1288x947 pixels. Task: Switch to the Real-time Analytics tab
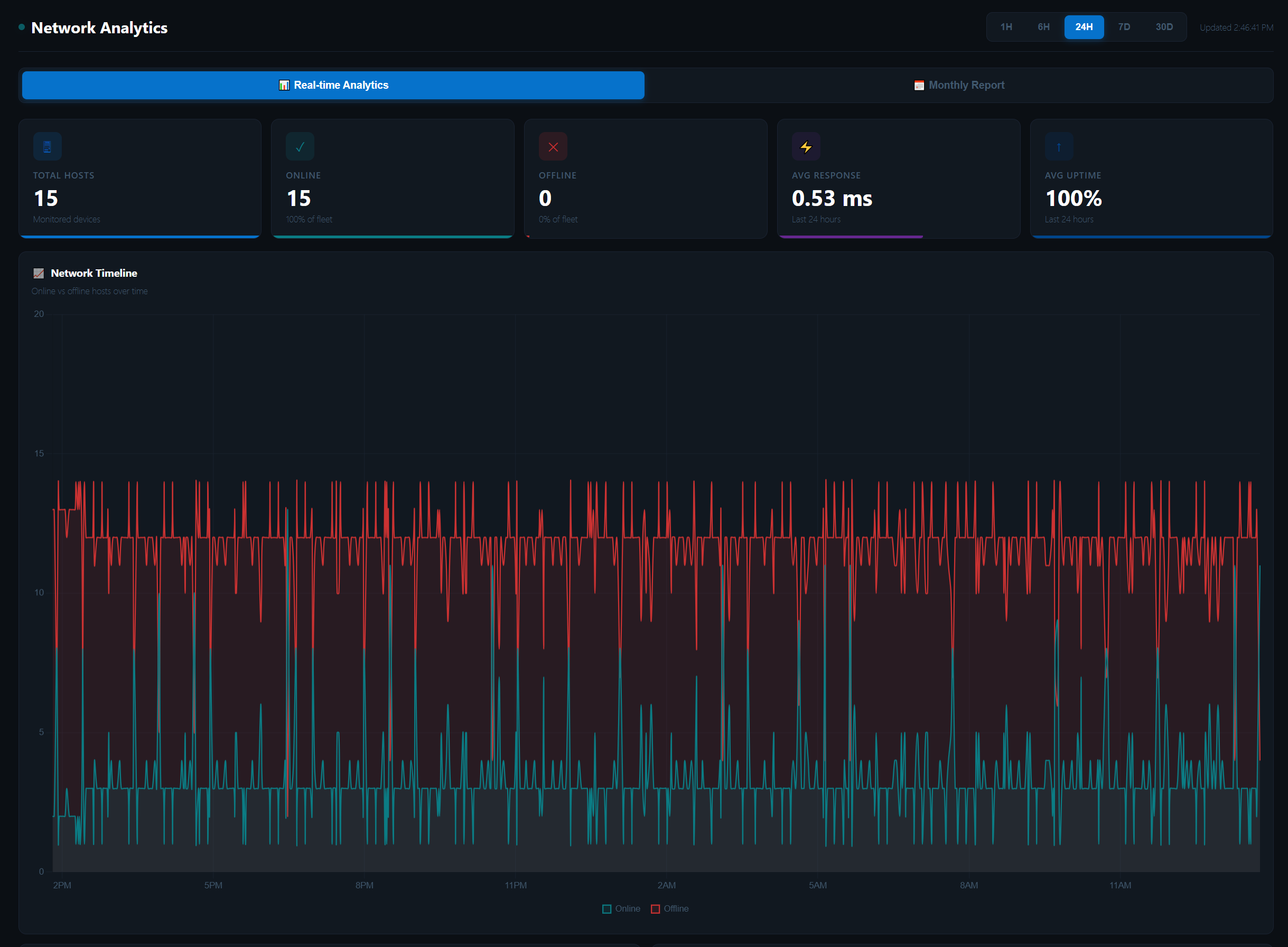333,86
